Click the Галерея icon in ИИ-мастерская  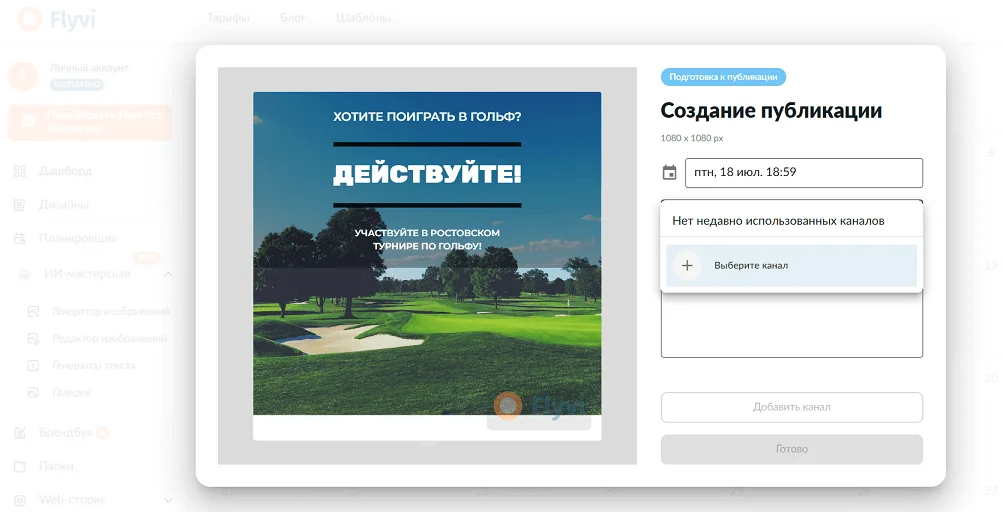(33, 393)
